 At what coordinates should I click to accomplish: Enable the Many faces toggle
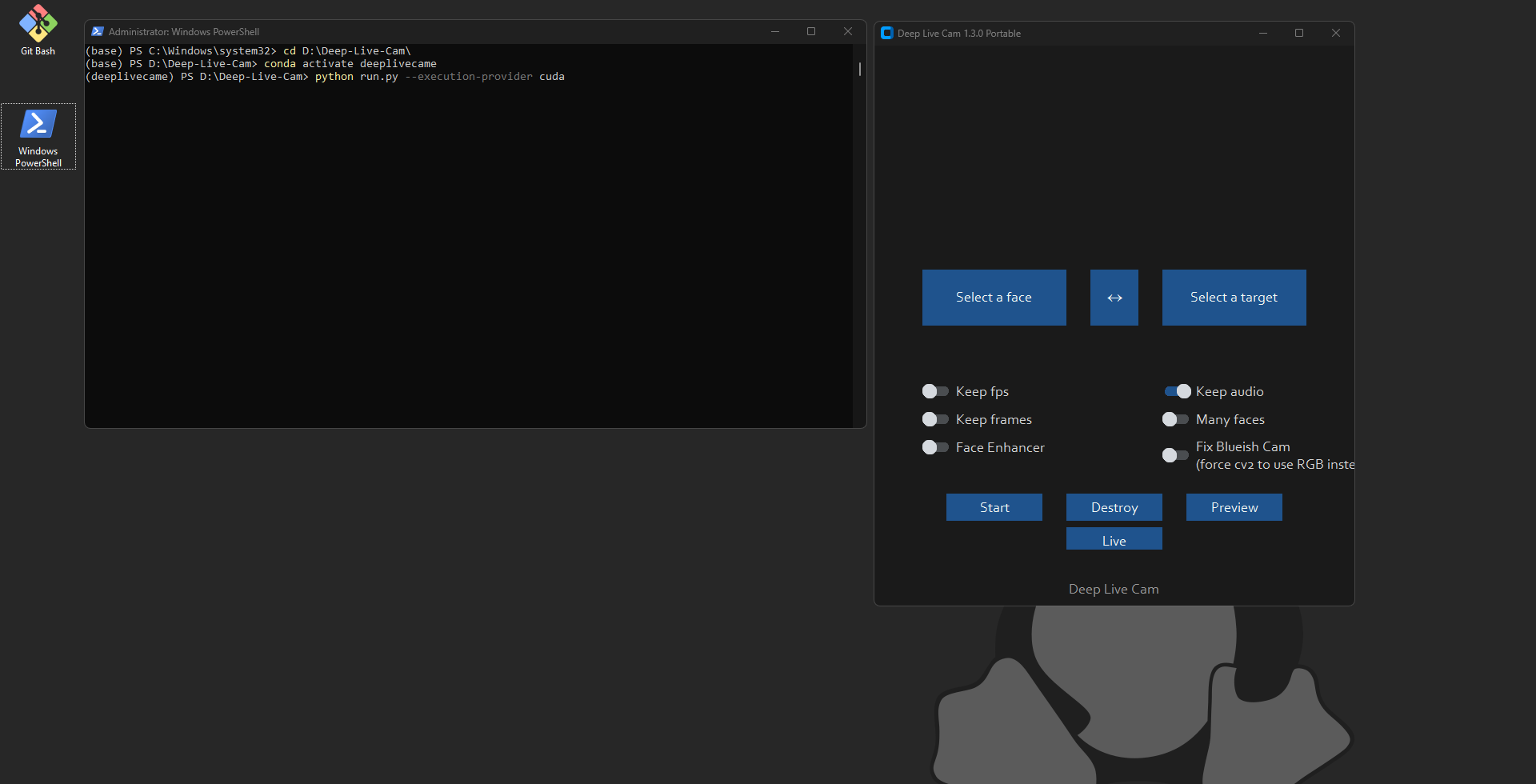click(x=1175, y=419)
